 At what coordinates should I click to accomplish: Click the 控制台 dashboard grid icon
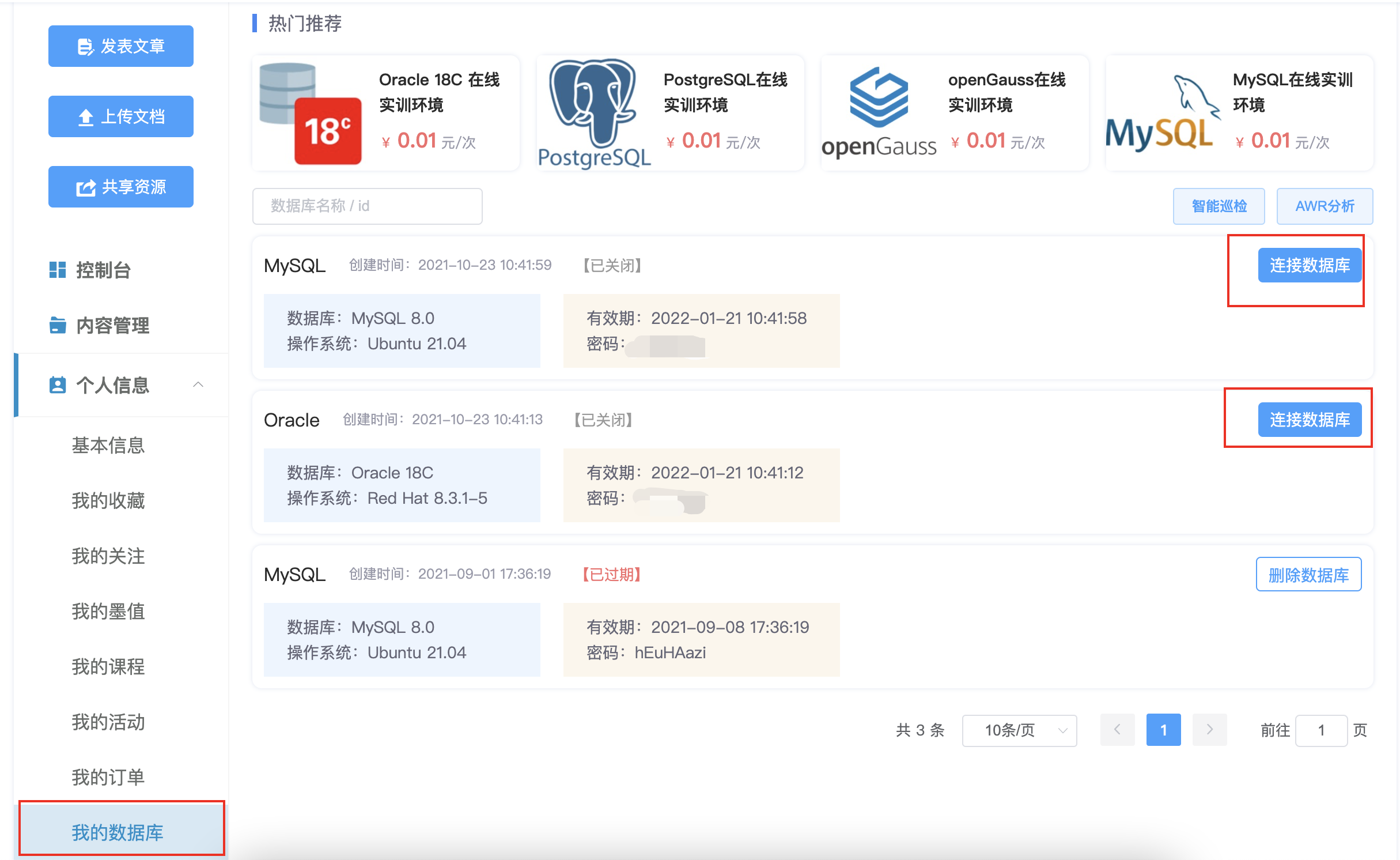(x=58, y=270)
